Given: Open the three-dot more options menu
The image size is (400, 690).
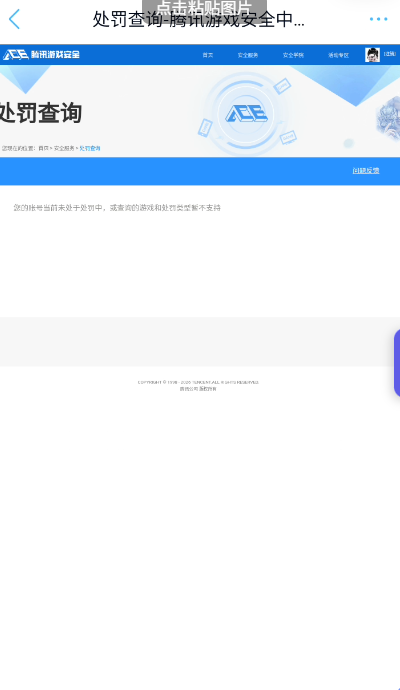Looking at the screenshot, I should (x=378, y=19).
